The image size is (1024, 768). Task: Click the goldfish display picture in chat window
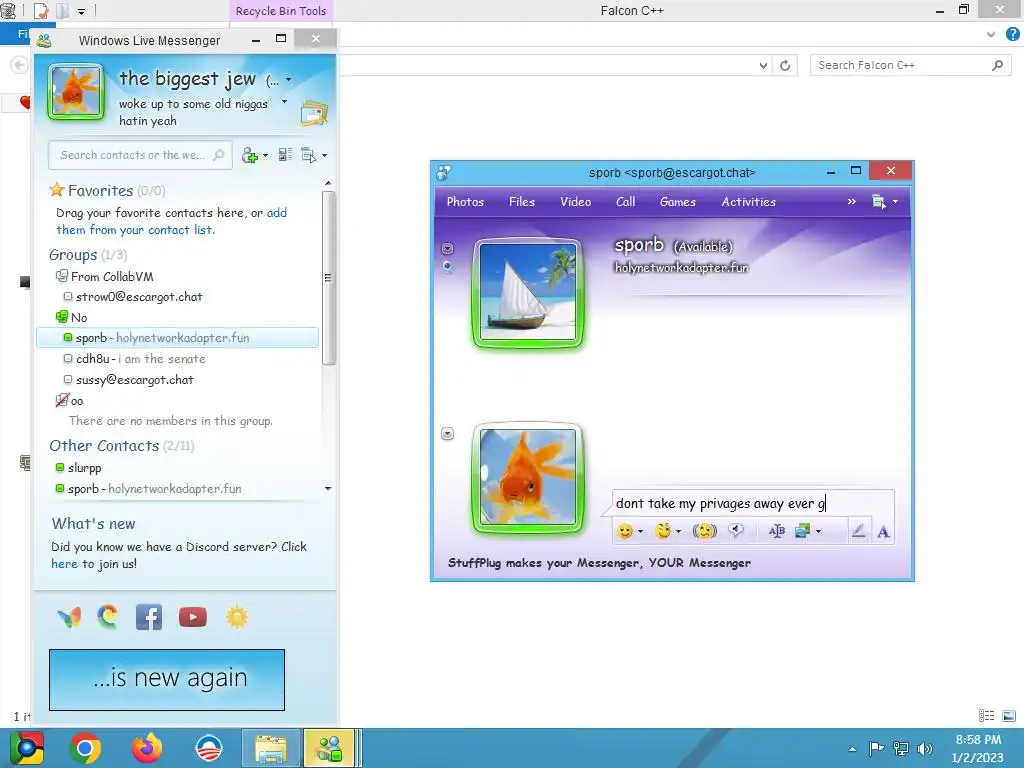(528, 477)
